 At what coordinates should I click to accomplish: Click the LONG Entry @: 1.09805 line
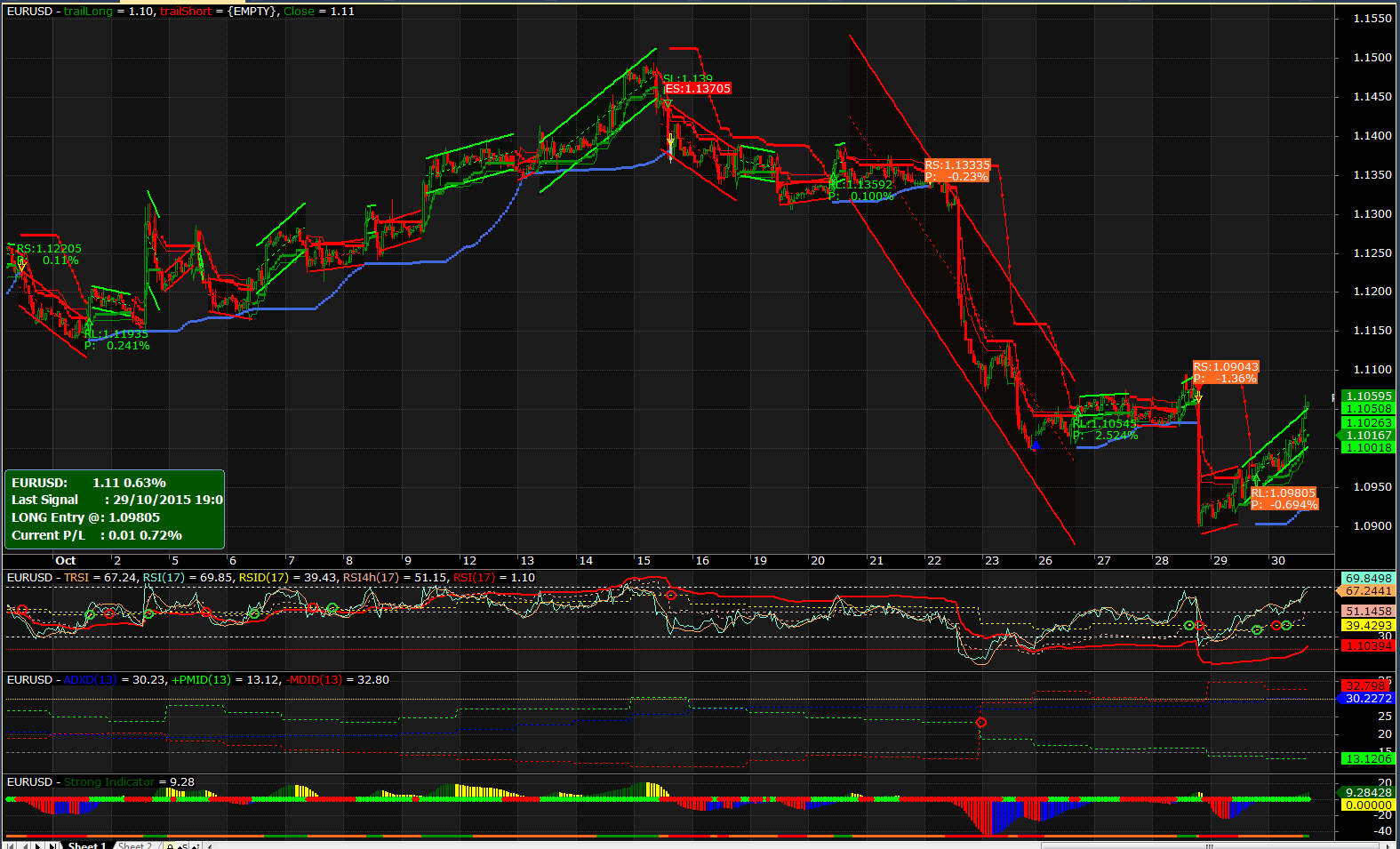point(85,517)
